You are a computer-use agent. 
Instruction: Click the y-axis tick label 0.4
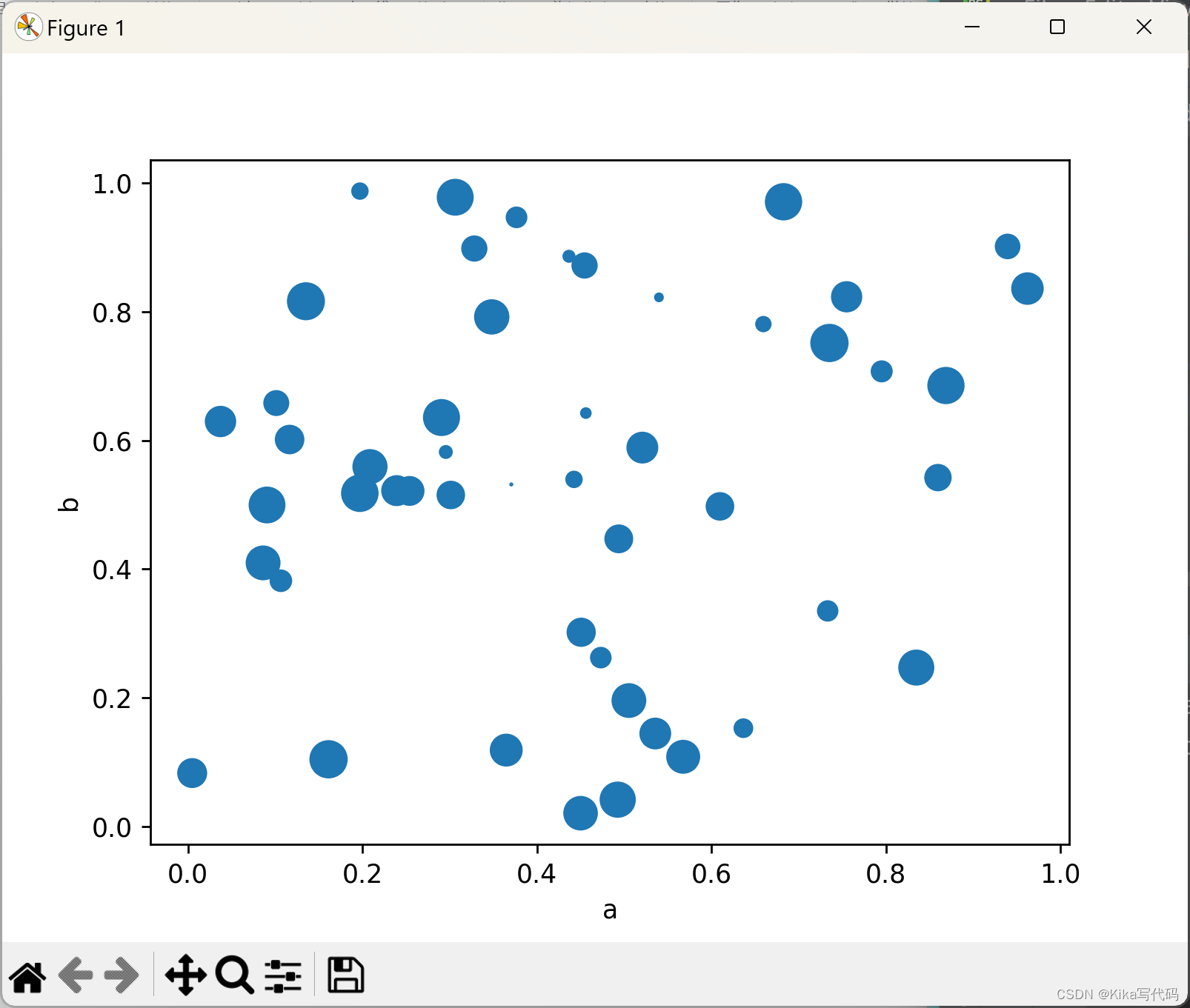coord(112,570)
